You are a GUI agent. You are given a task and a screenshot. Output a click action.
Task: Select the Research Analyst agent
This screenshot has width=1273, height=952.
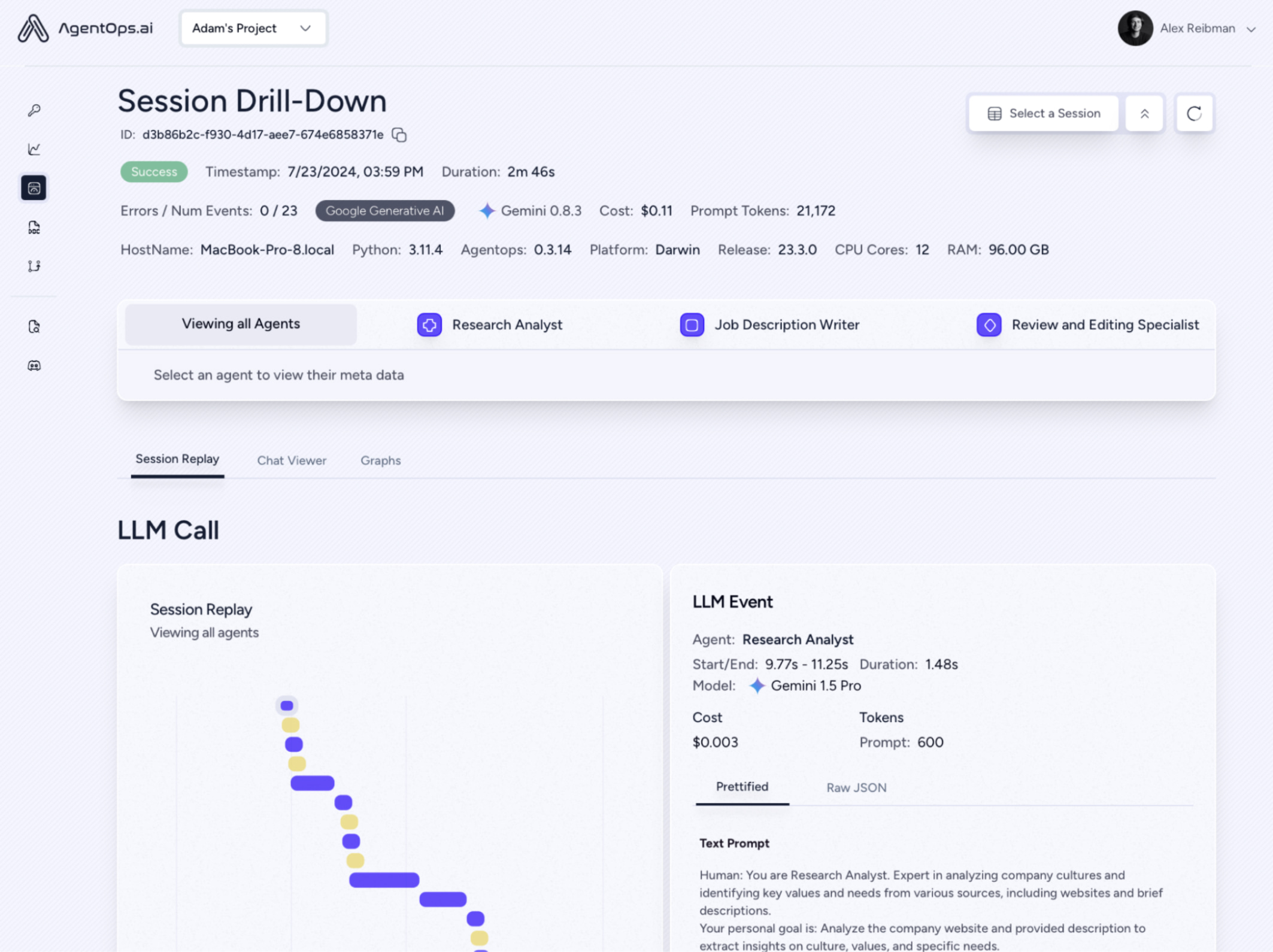pos(489,324)
